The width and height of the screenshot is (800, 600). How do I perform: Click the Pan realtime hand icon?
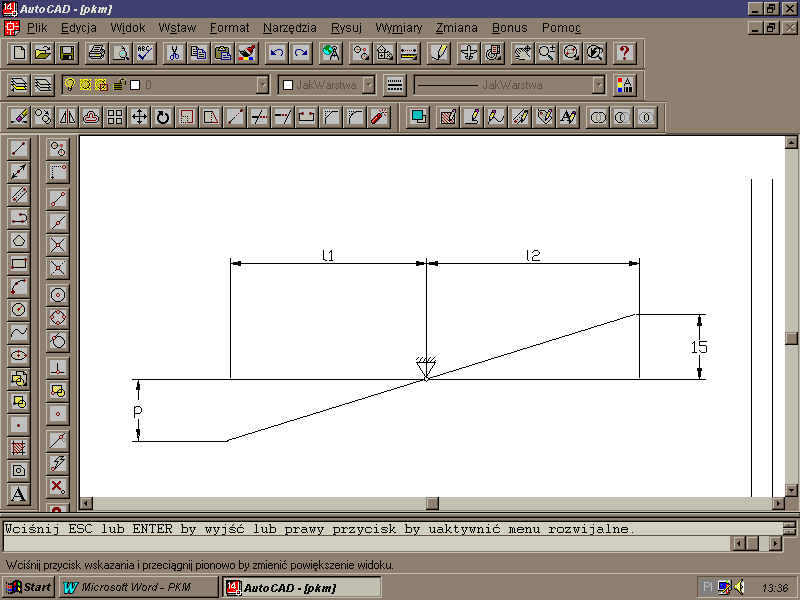click(x=522, y=53)
